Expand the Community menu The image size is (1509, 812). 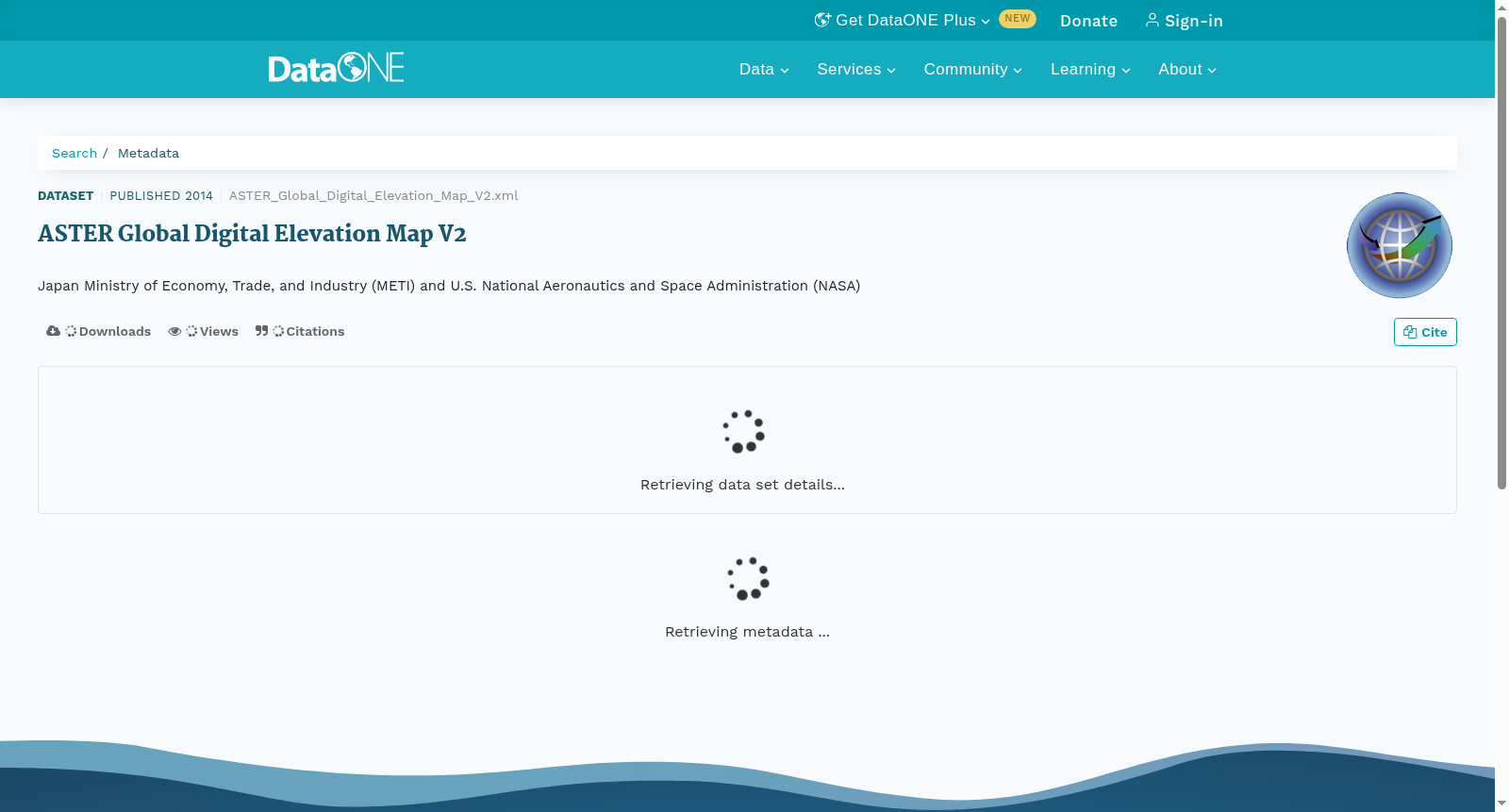972,69
